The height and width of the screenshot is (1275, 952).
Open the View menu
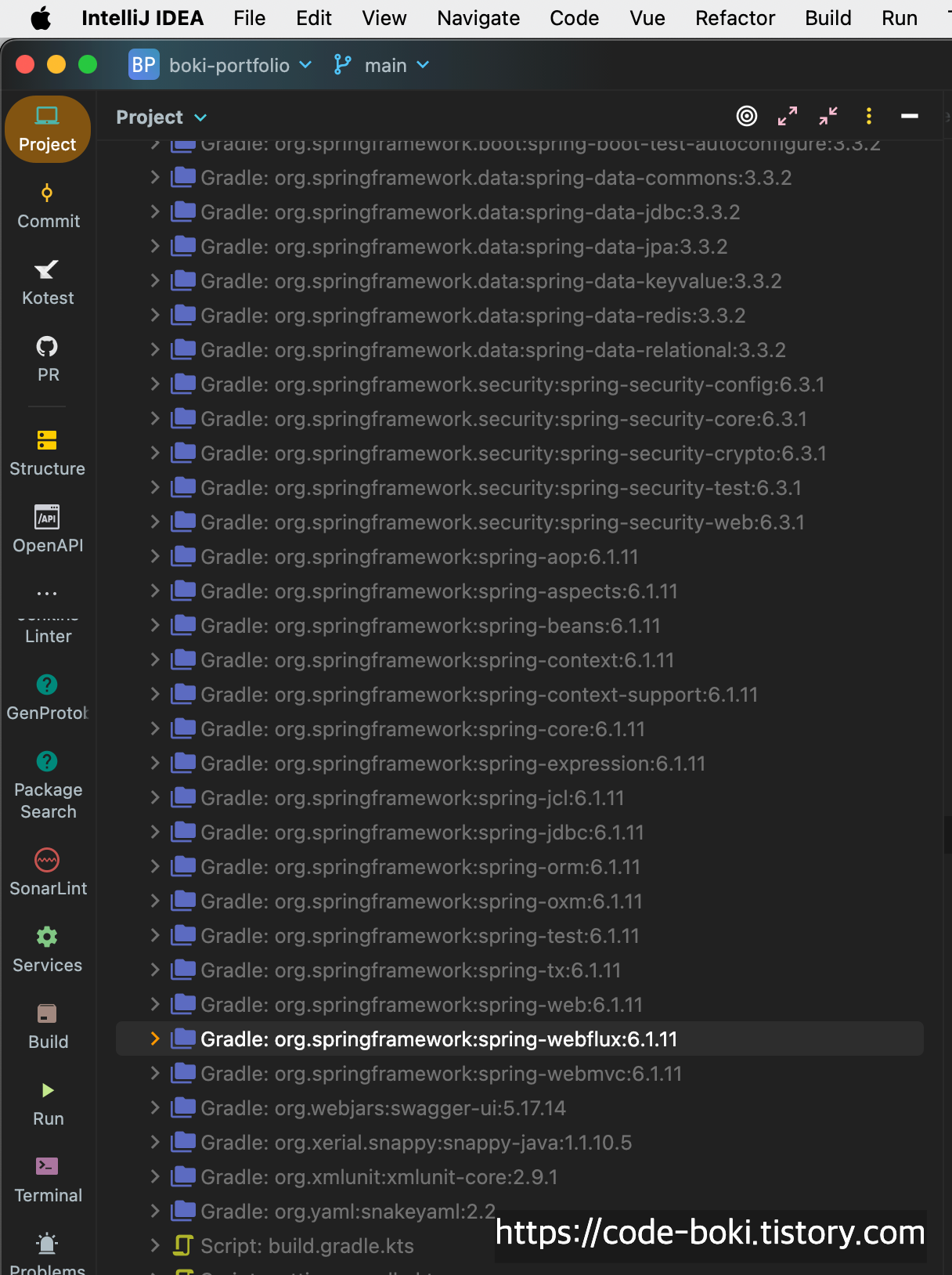tap(384, 18)
